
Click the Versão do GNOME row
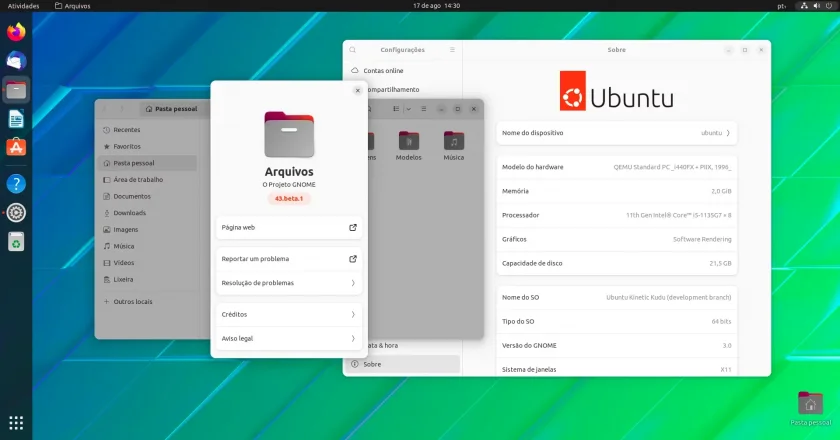tap(617, 346)
